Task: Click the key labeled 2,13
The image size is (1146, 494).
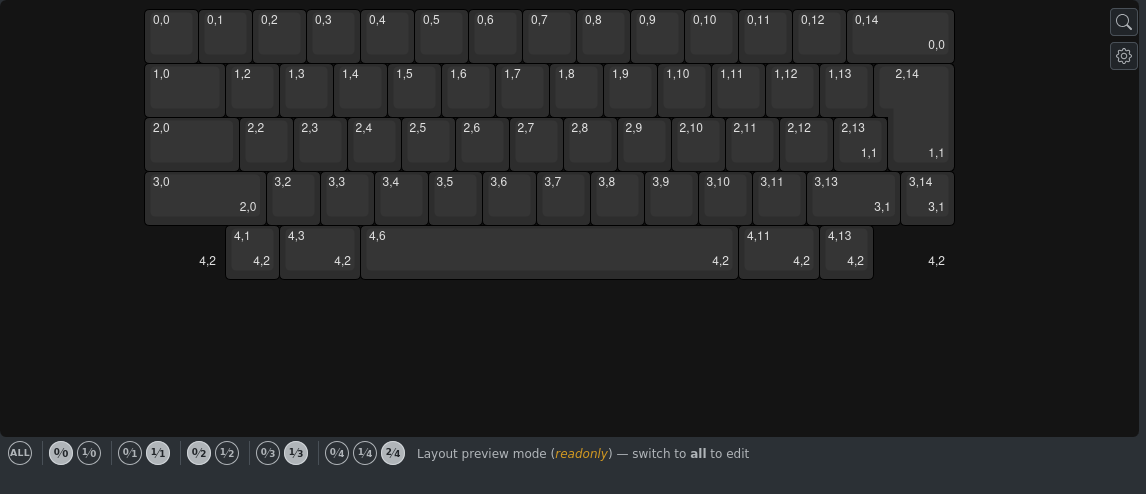Action: point(860,144)
